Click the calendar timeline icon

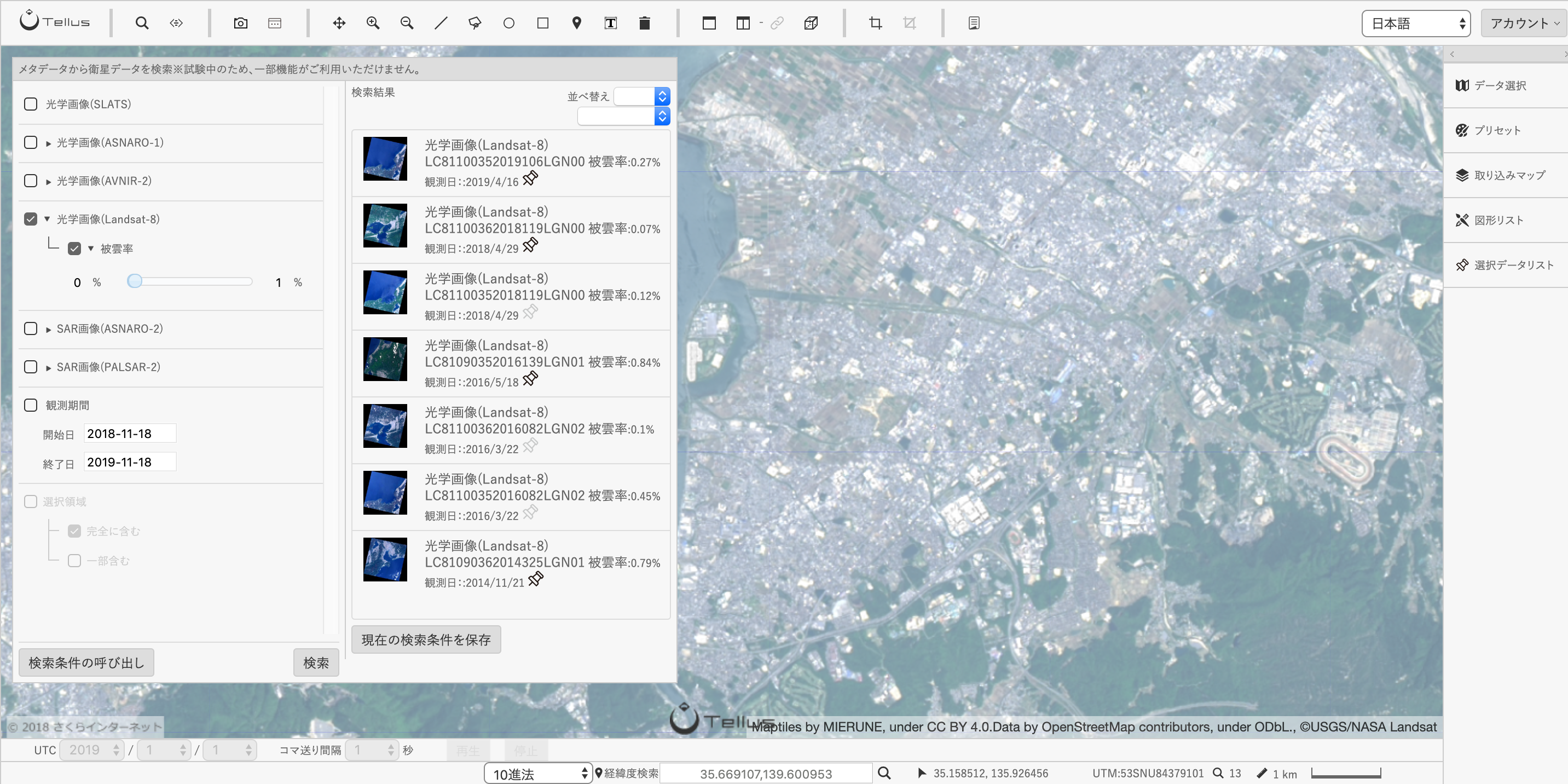click(275, 23)
